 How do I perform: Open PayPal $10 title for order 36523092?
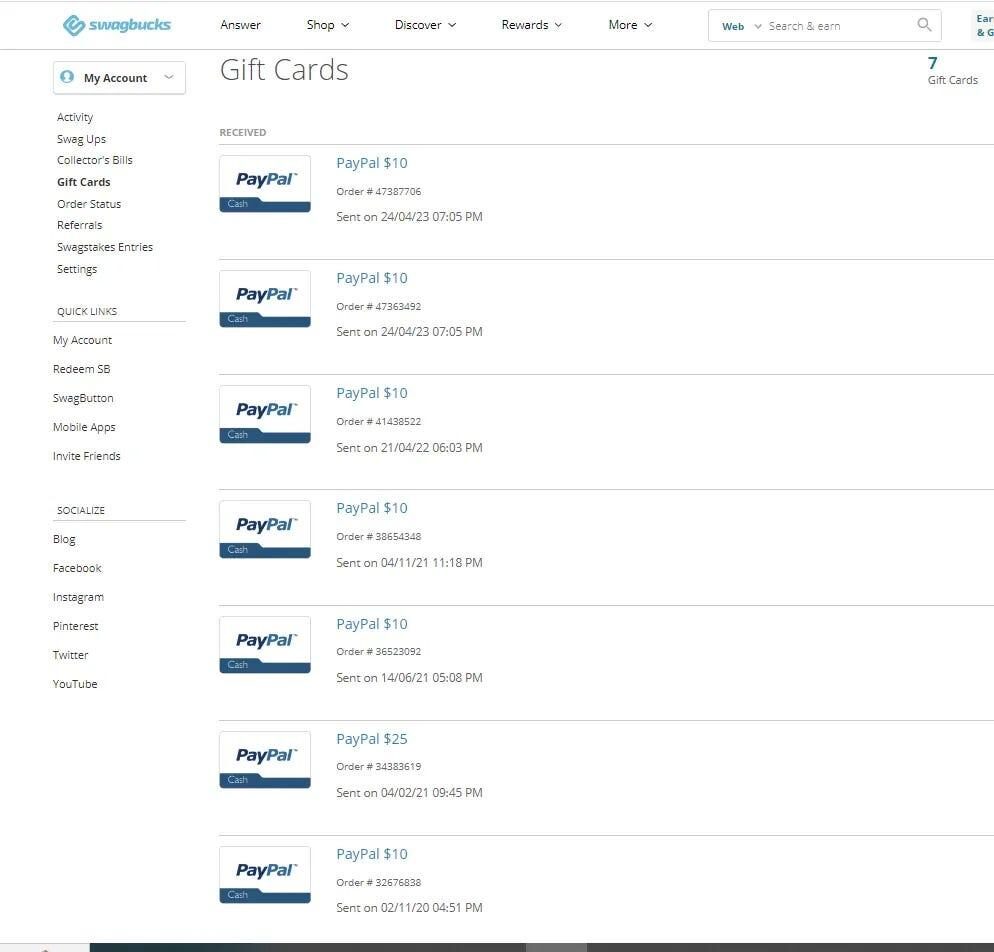371,624
